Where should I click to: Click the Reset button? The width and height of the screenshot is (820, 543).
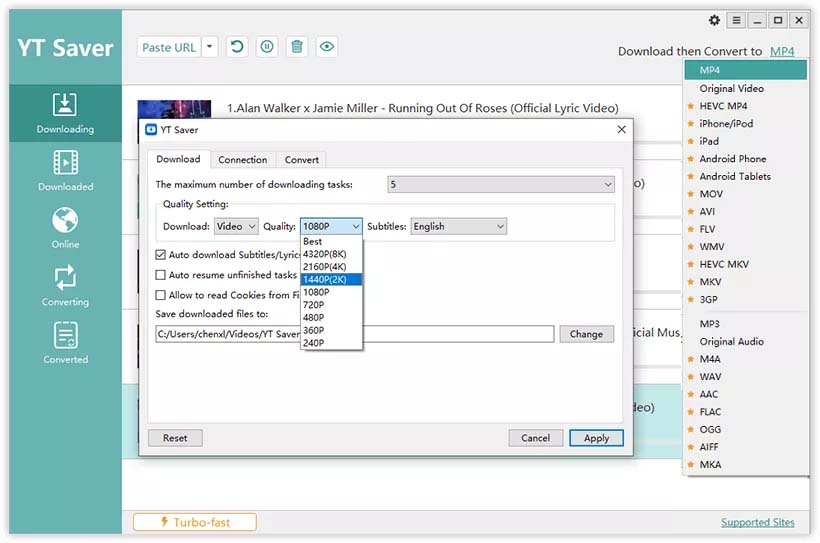point(175,438)
